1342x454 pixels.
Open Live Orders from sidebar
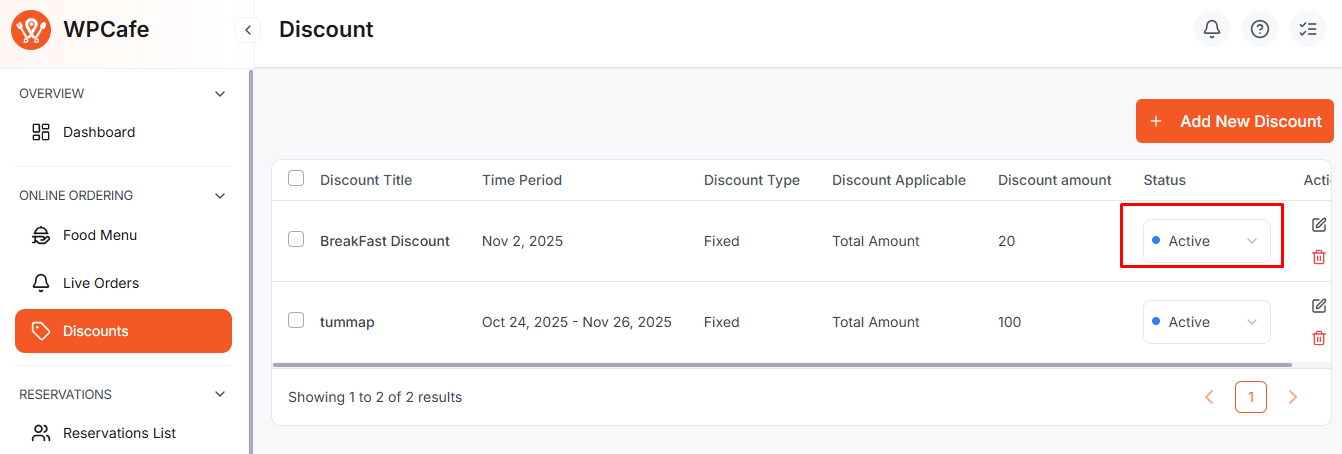100,283
